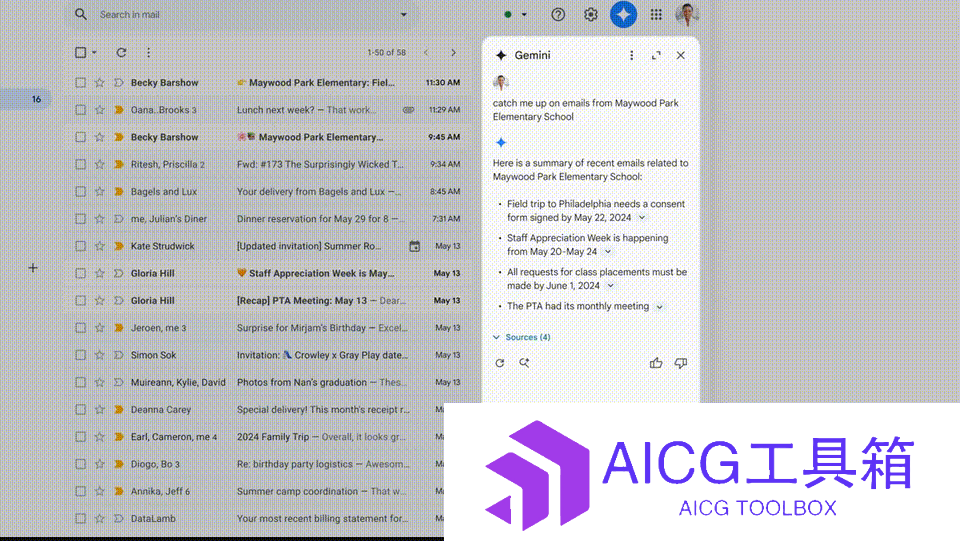Open the inbox label with 16 unread
960x541 pixels.
pos(26,99)
